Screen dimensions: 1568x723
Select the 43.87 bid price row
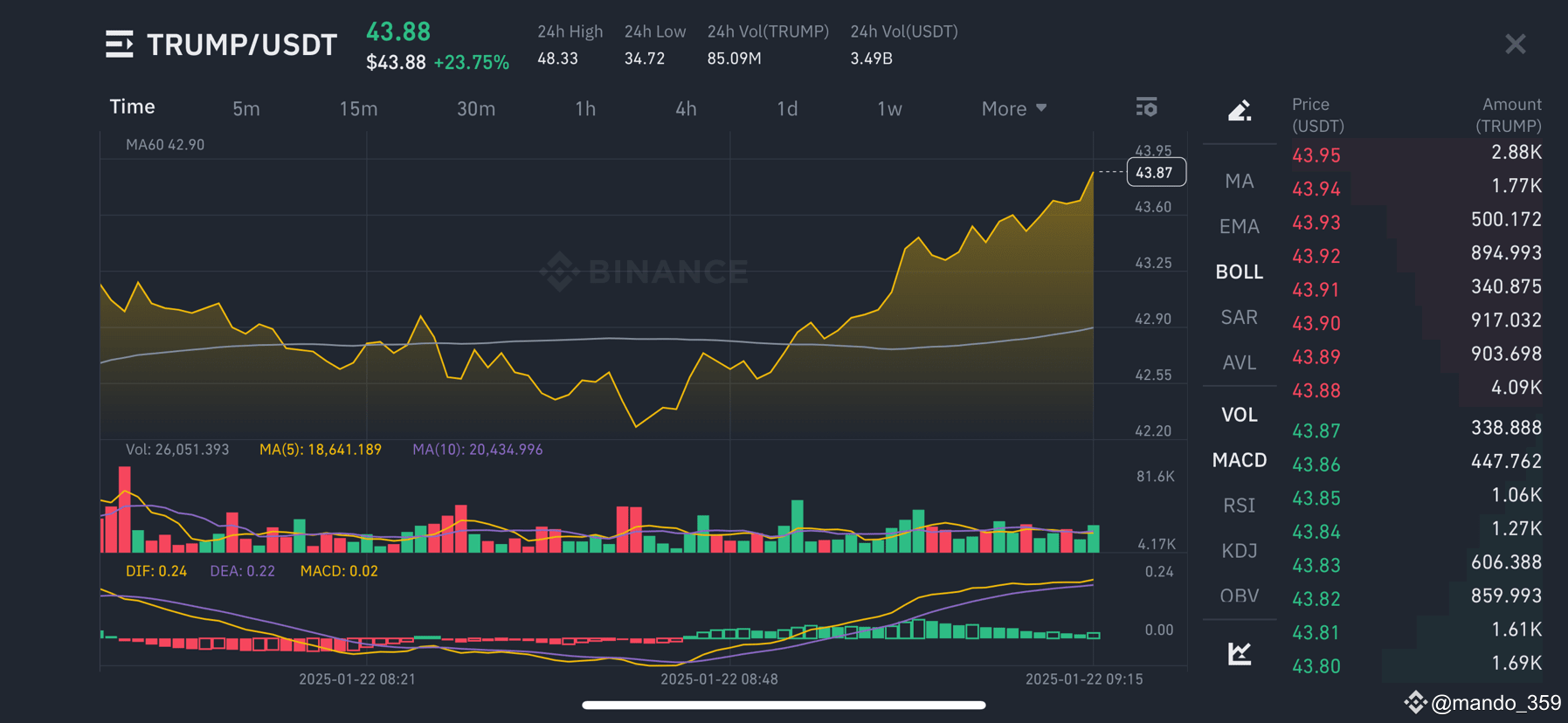click(1417, 430)
